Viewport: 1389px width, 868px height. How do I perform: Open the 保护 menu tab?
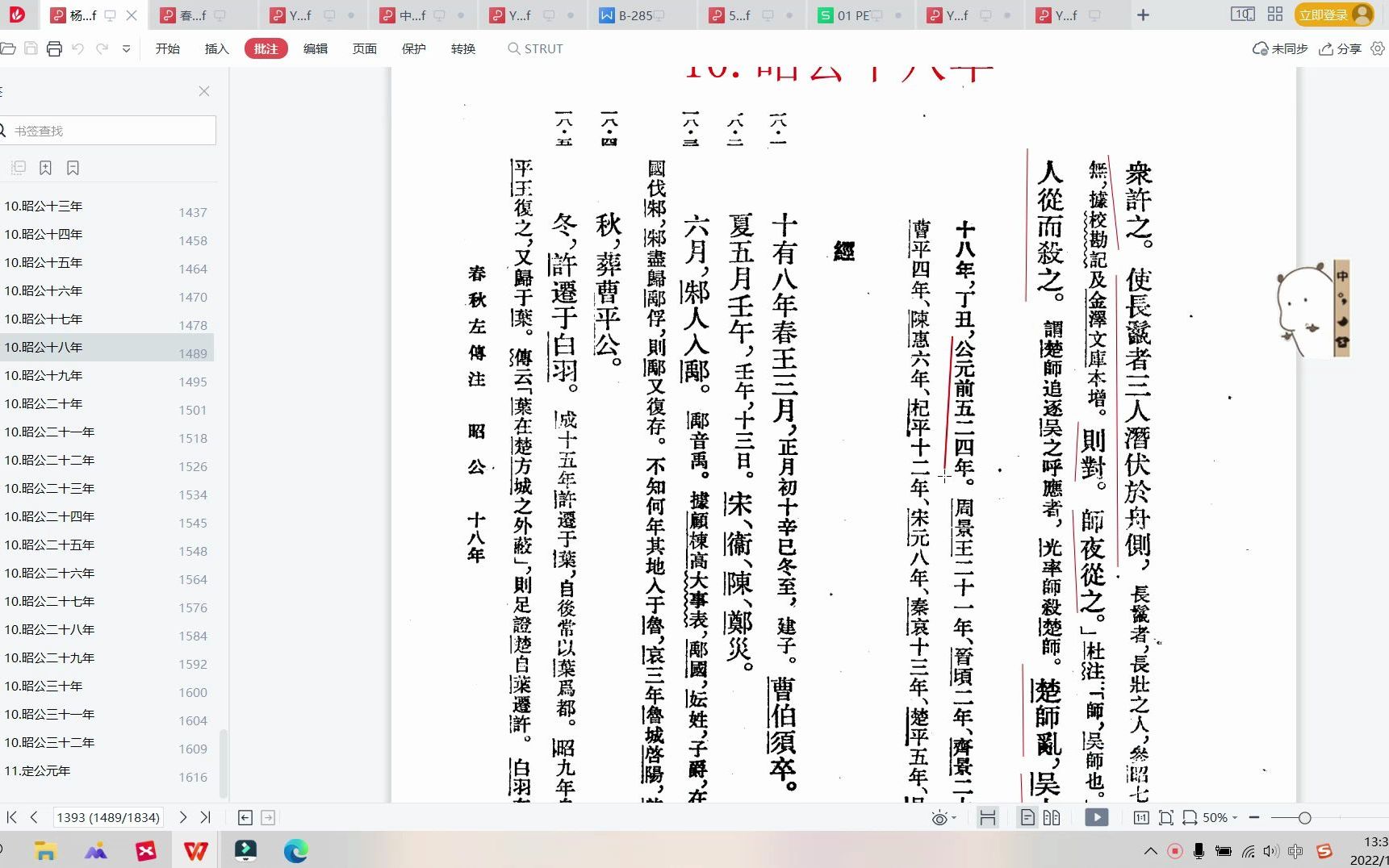(414, 48)
